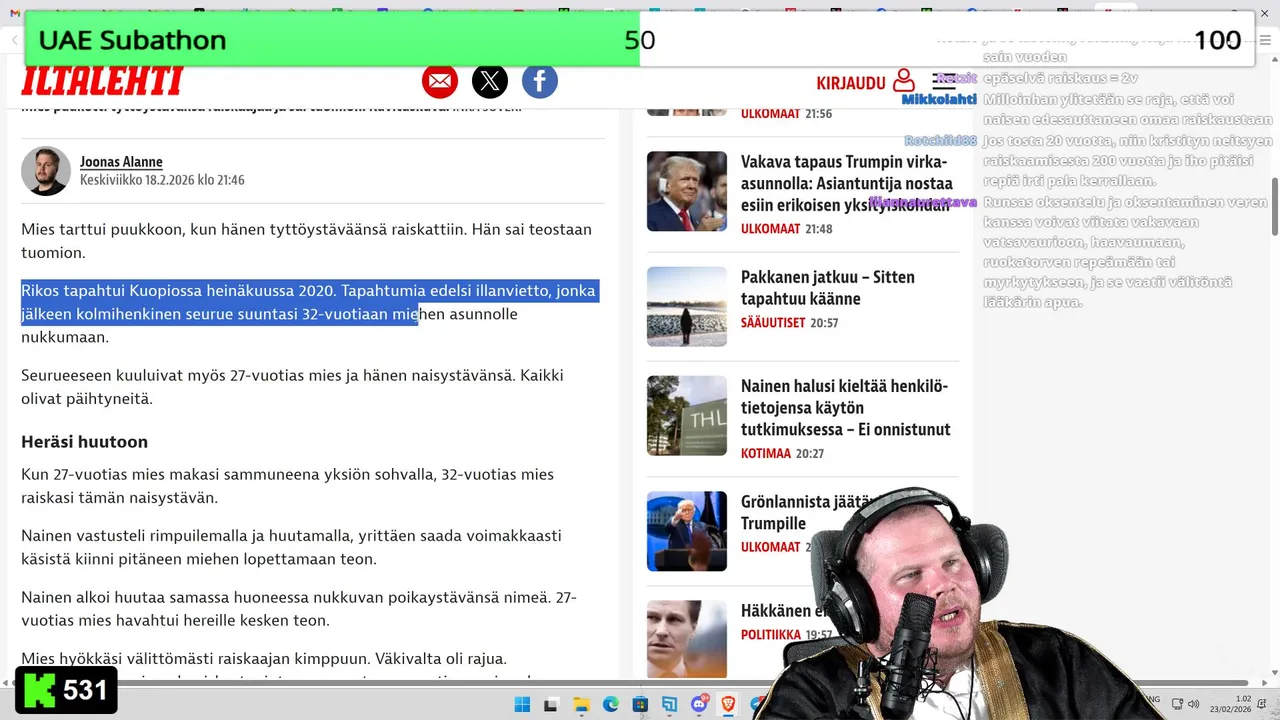Open the snowy Pakkanen article thumbnail
Viewport: 1280px width, 720px height.
[x=687, y=306]
